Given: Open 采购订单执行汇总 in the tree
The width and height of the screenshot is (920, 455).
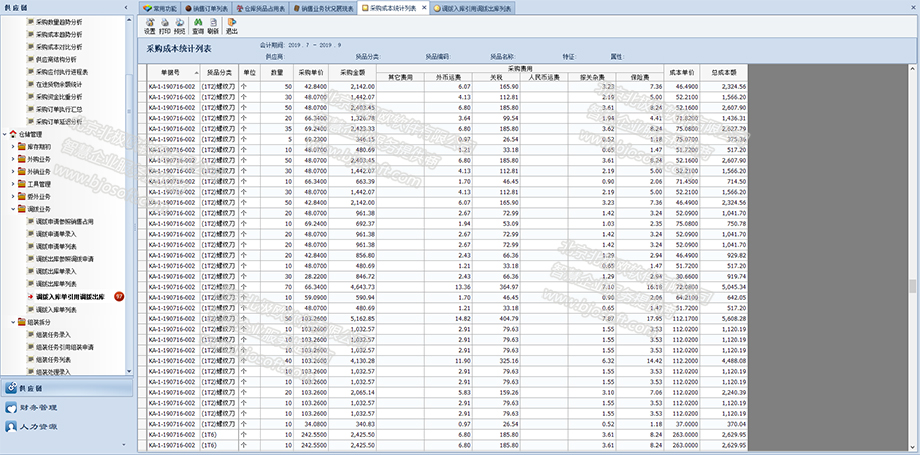Looking at the screenshot, I should click(59, 109).
